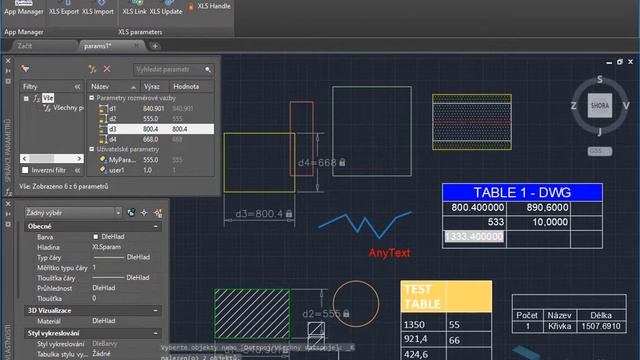Select the d4 dimensional constraint icon
The width and height of the screenshot is (640, 360).
pyautogui.click(x=103, y=139)
